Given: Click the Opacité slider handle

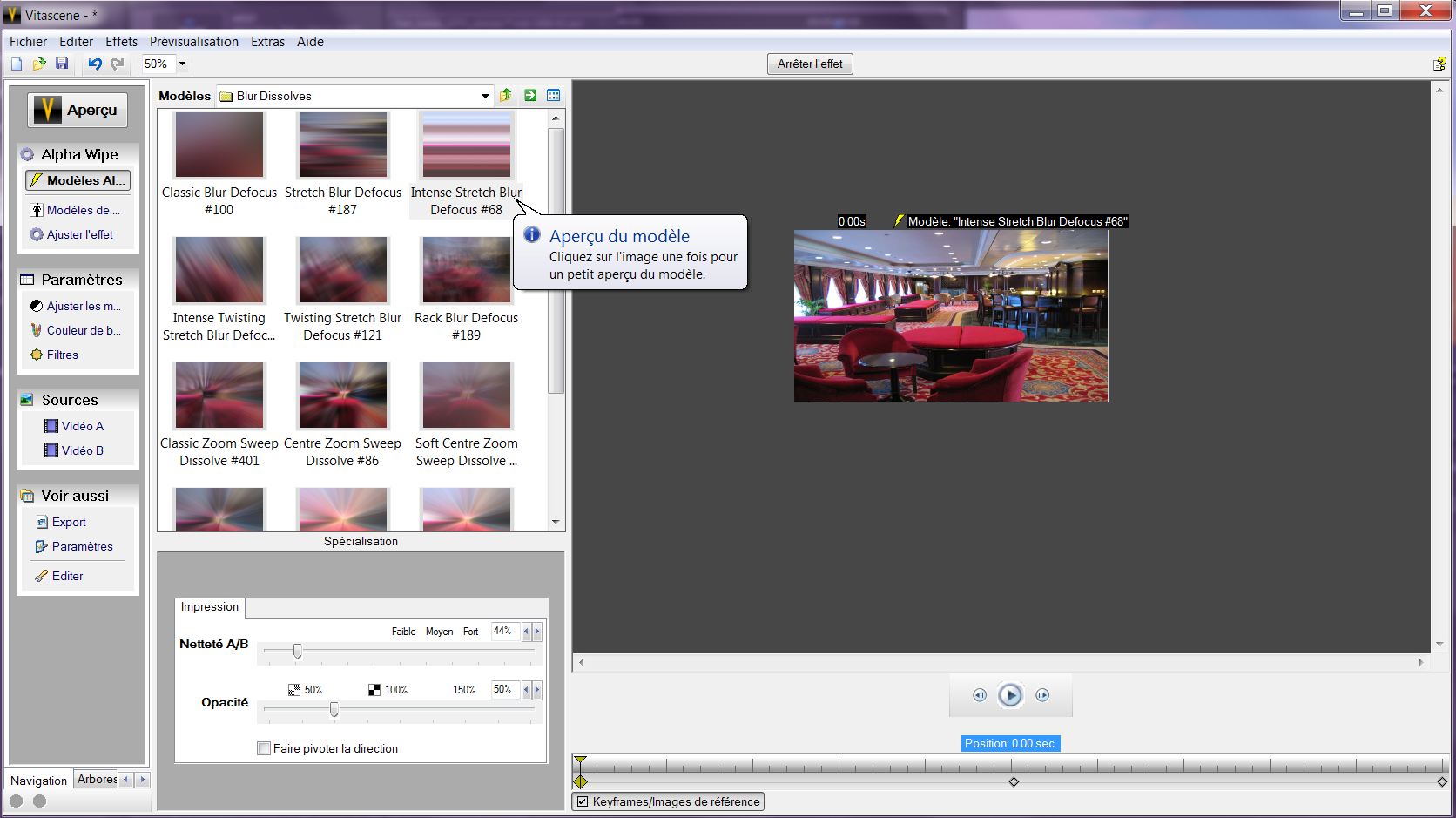Looking at the screenshot, I should pyautogui.click(x=334, y=710).
